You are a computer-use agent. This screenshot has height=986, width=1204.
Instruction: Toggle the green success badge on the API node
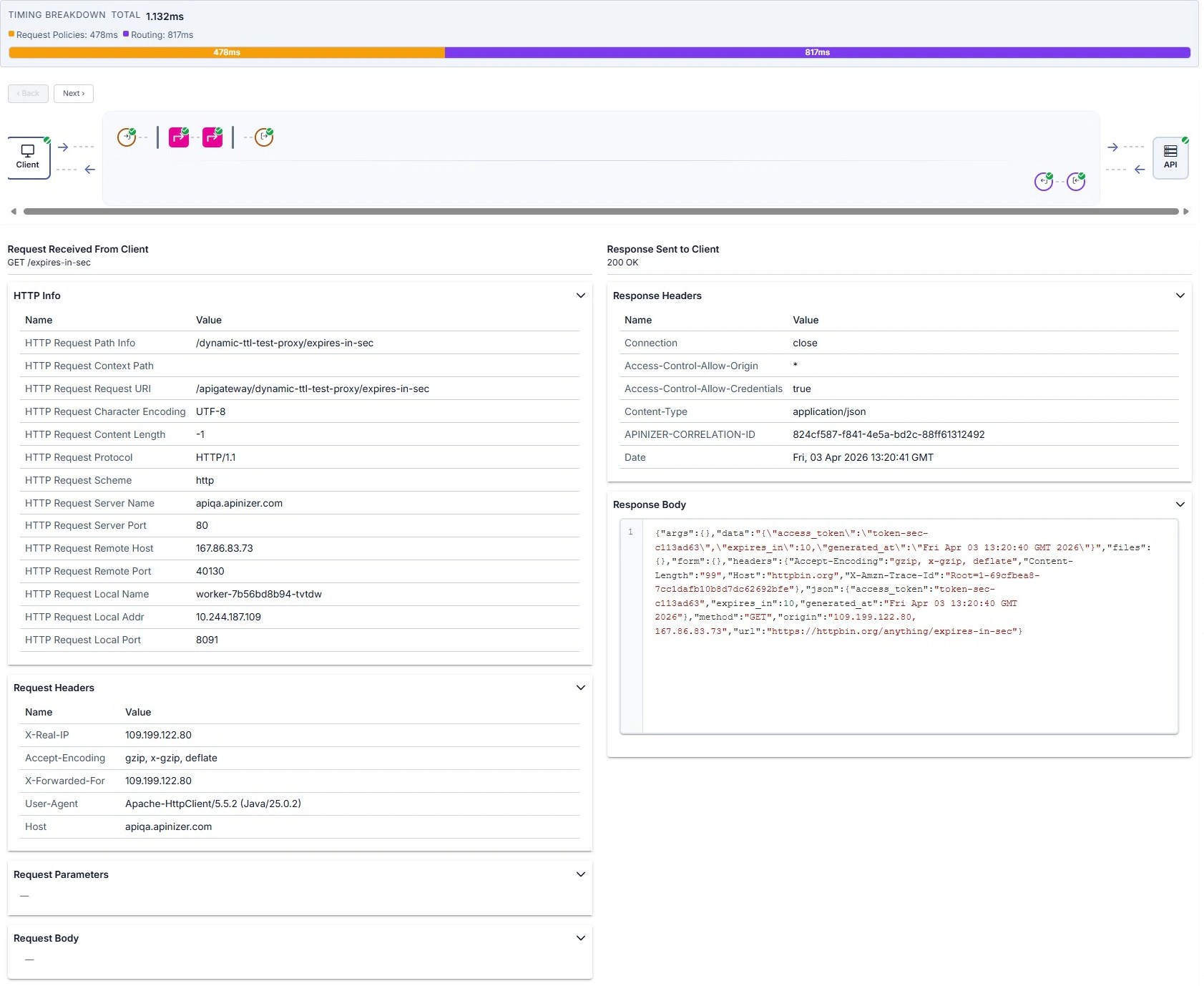1185,141
